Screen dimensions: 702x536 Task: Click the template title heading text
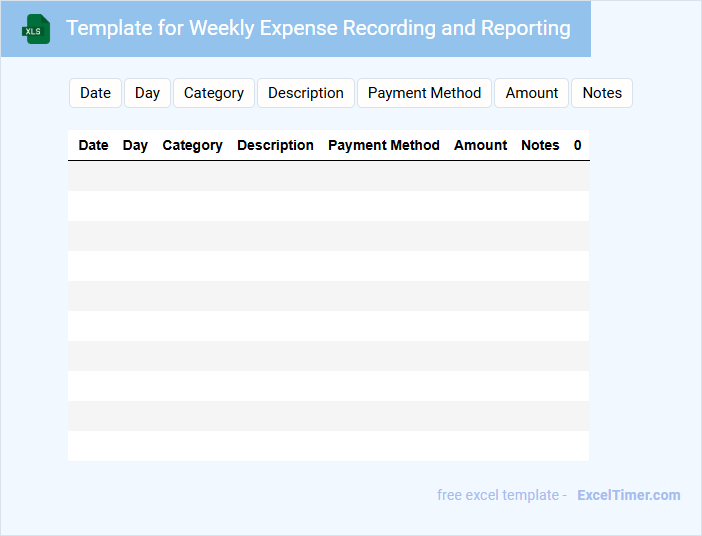pos(318,28)
